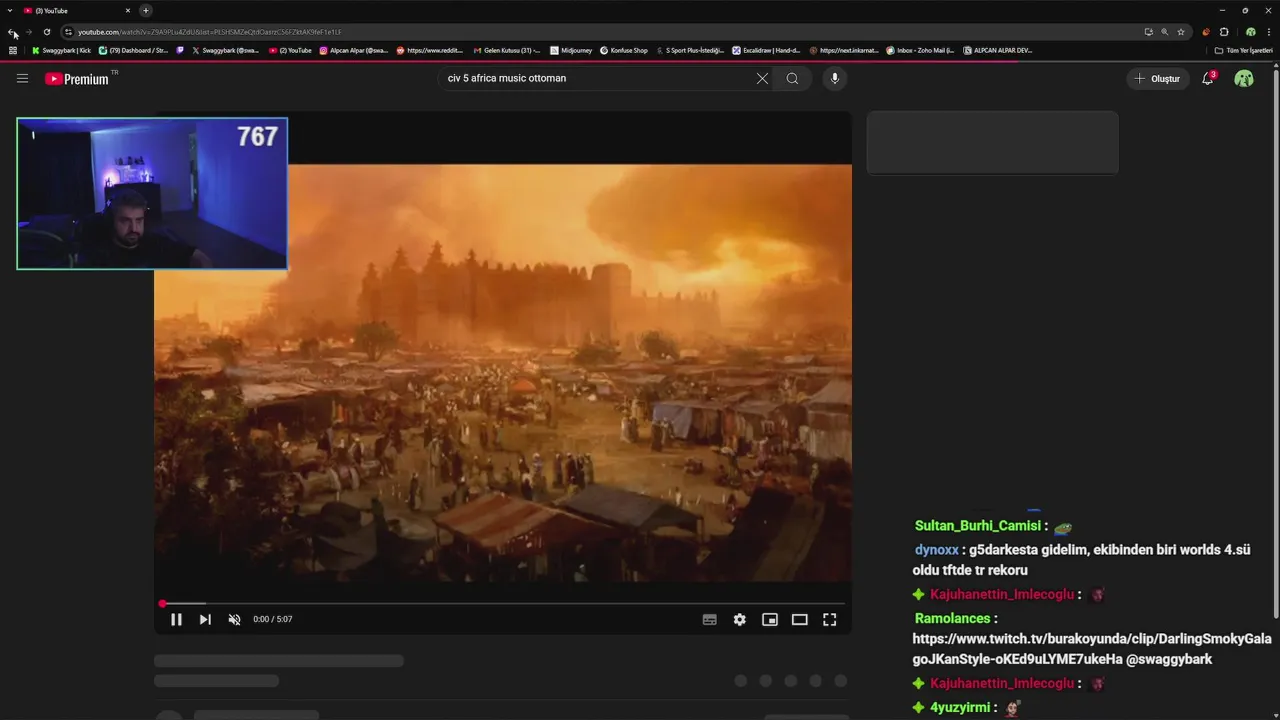Screen dimensions: 1280x720
Task: Close the (3) YouTube tab
Action: click(128, 10)
